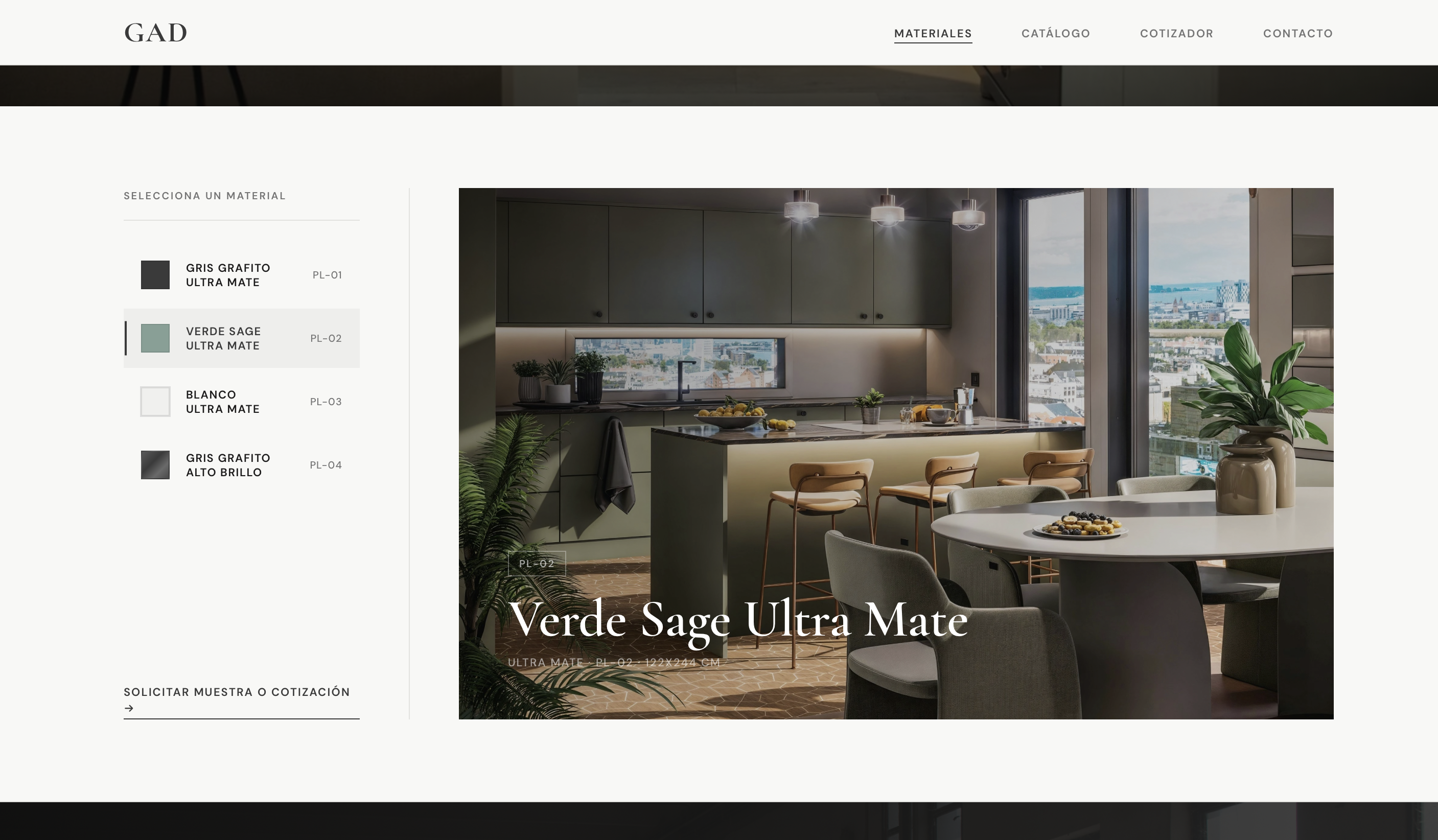
Task: Click the PL-04 code text
Action: click(x=326, y=465)
